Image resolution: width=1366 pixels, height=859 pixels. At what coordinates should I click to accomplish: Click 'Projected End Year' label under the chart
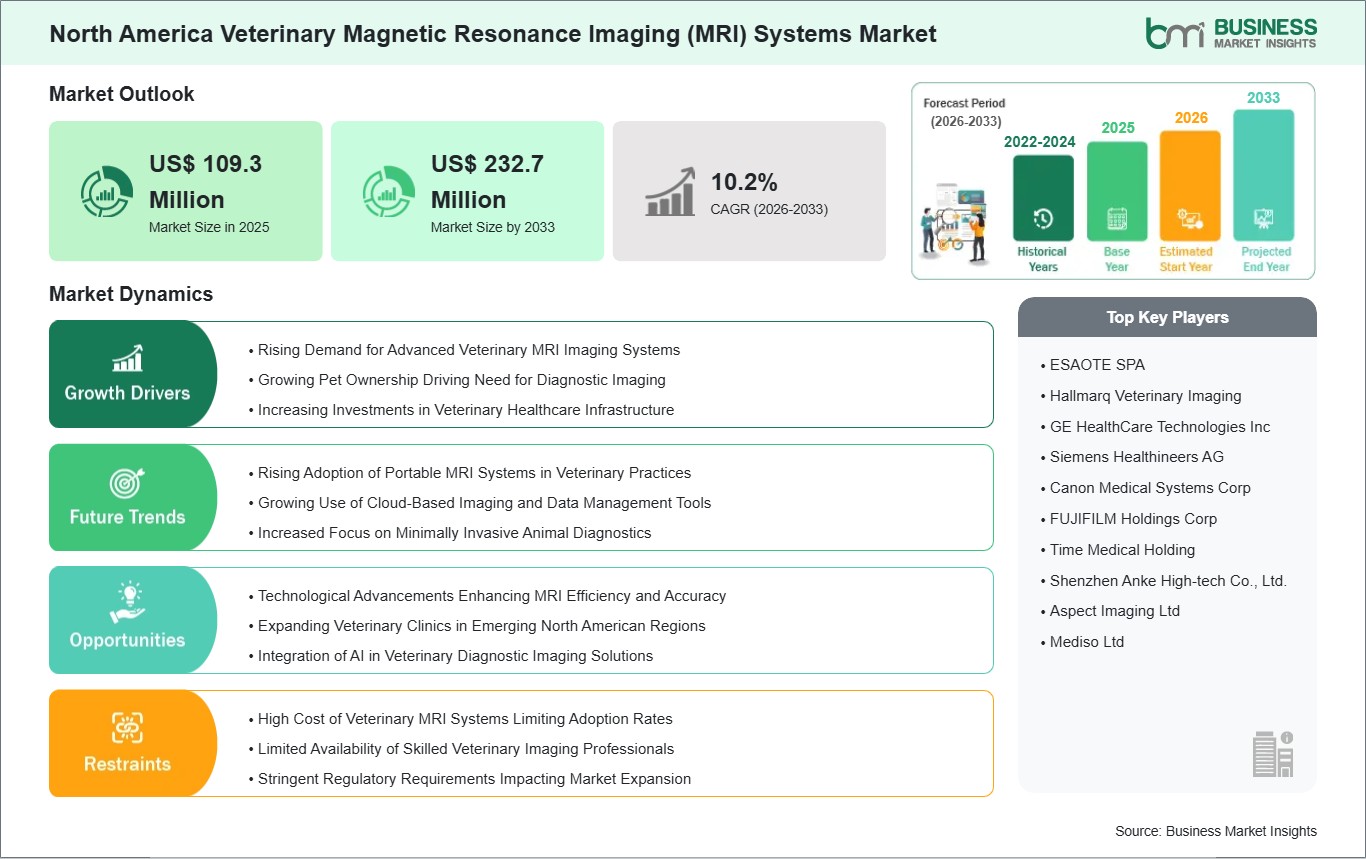point(1266,259)
